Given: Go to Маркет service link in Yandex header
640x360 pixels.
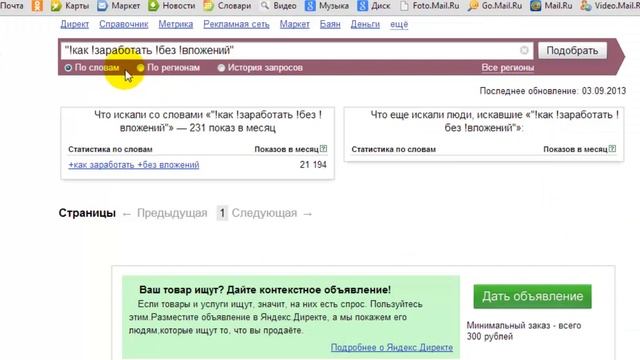Looking at the screenshot, I should (x=295, y=24).
